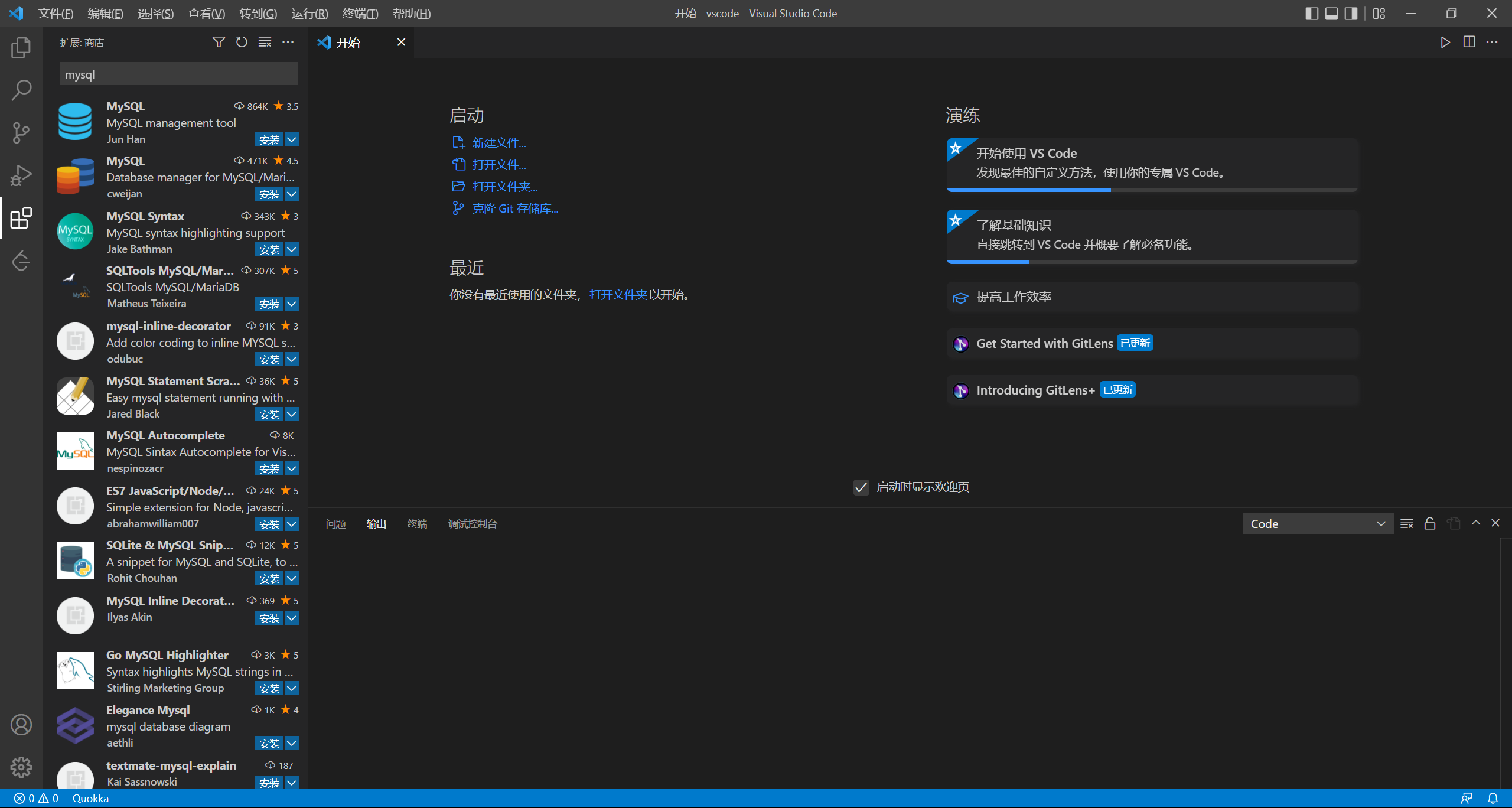Maximize panel size with chevron up
The width and height of the screenshot is (1512, 808).
coord(1476,523)
